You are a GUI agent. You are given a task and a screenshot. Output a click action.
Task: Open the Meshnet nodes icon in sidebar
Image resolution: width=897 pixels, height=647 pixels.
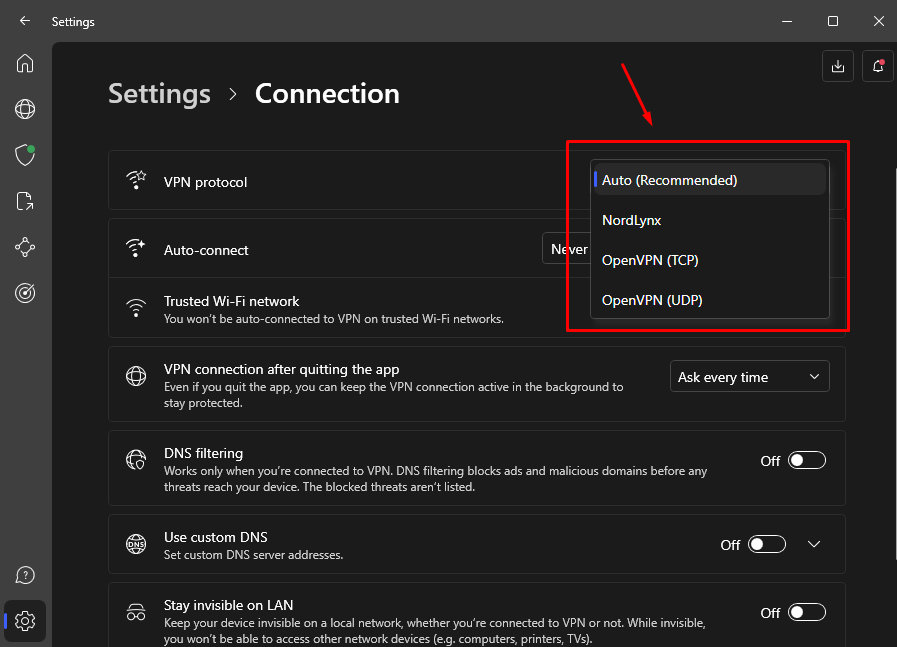25,247
